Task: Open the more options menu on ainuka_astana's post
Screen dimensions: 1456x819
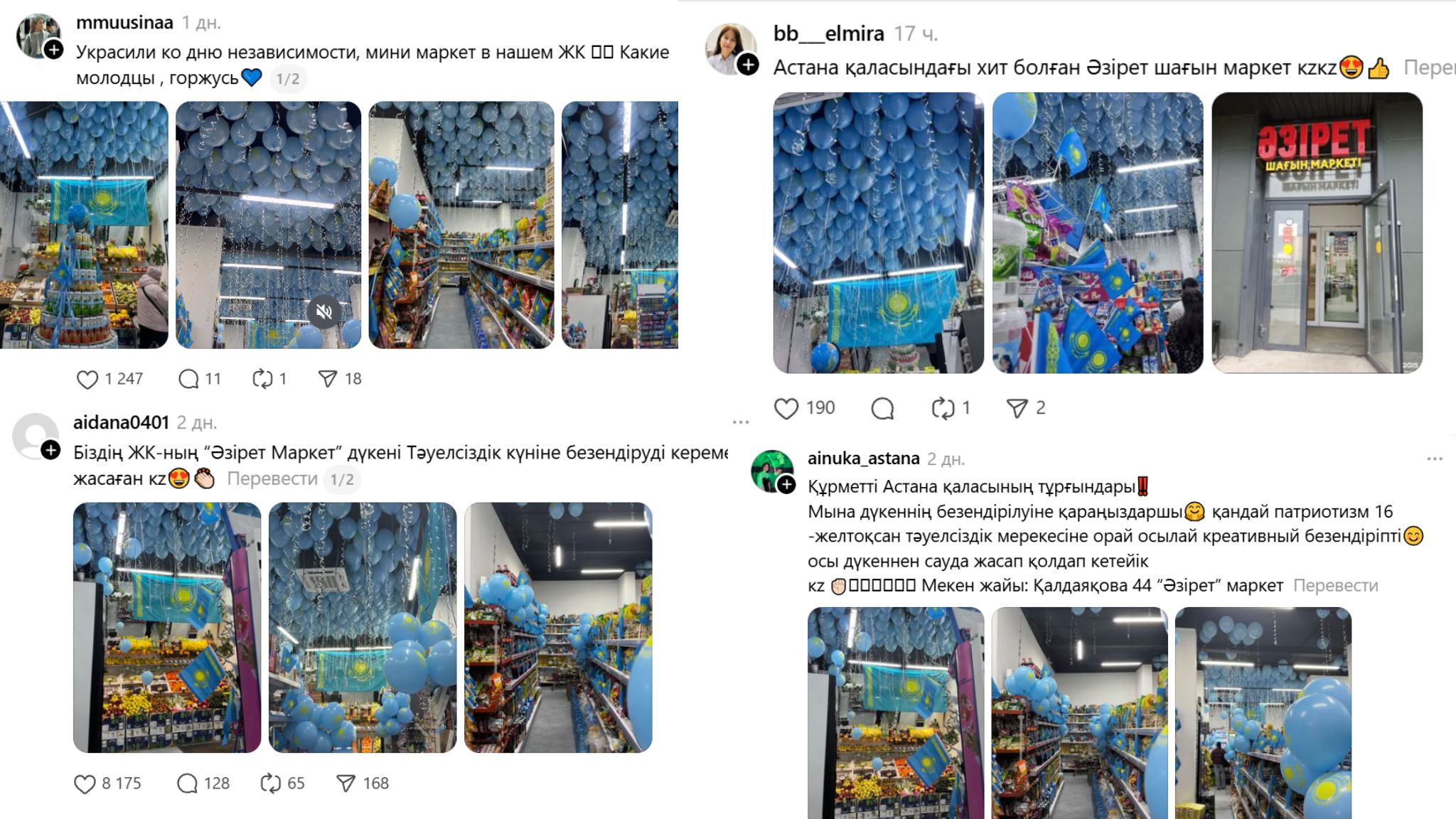Action: coord(1435,459)
